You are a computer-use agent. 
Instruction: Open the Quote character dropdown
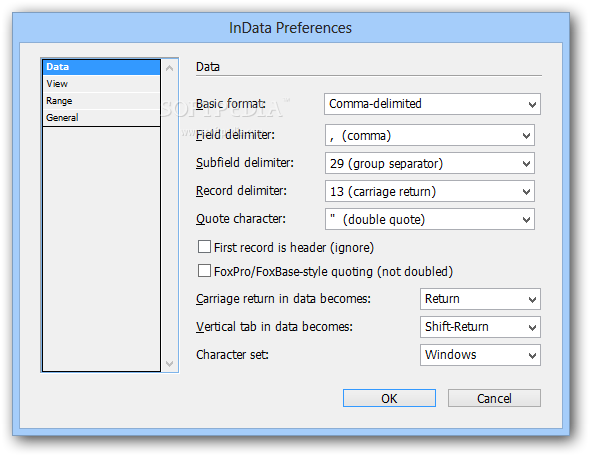click(430, 219)
